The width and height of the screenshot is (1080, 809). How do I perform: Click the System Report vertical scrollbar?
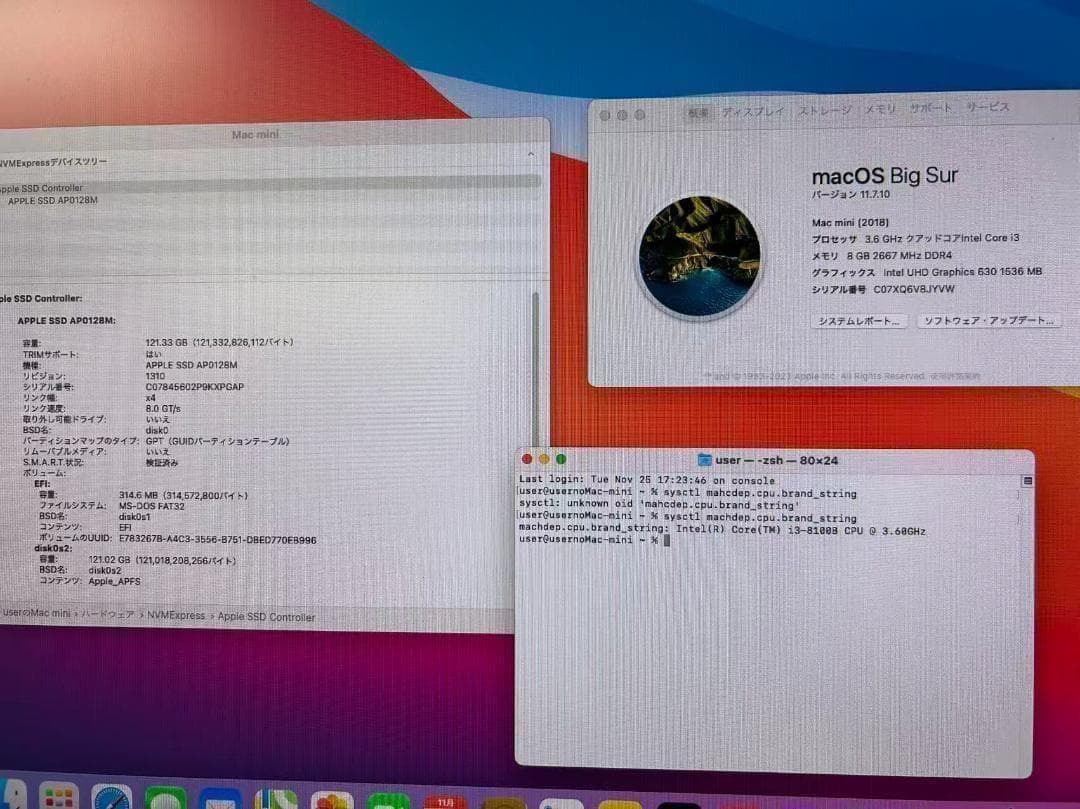[536, 380]
